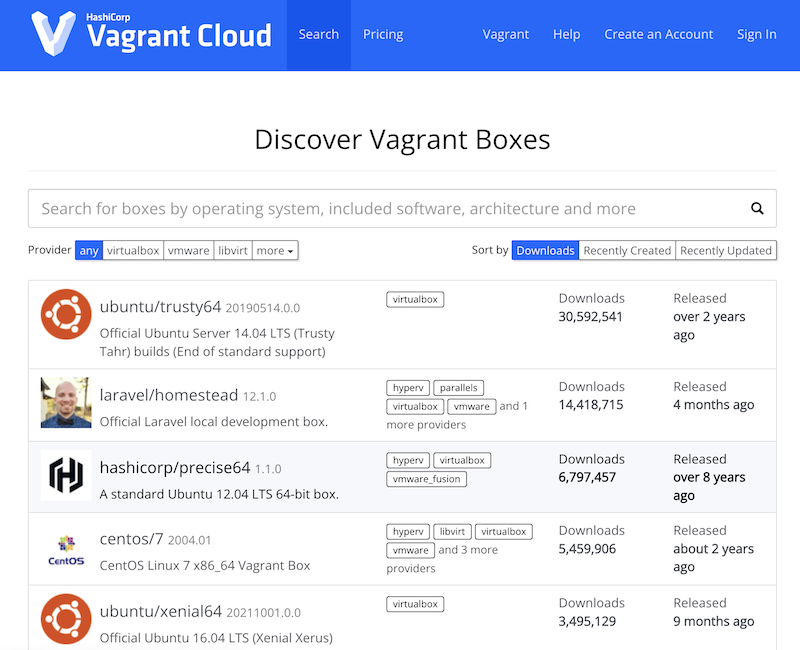Click the 14,418,715 downloads count
The width and height of the screenshot is (800, 650).
point(591,405)
